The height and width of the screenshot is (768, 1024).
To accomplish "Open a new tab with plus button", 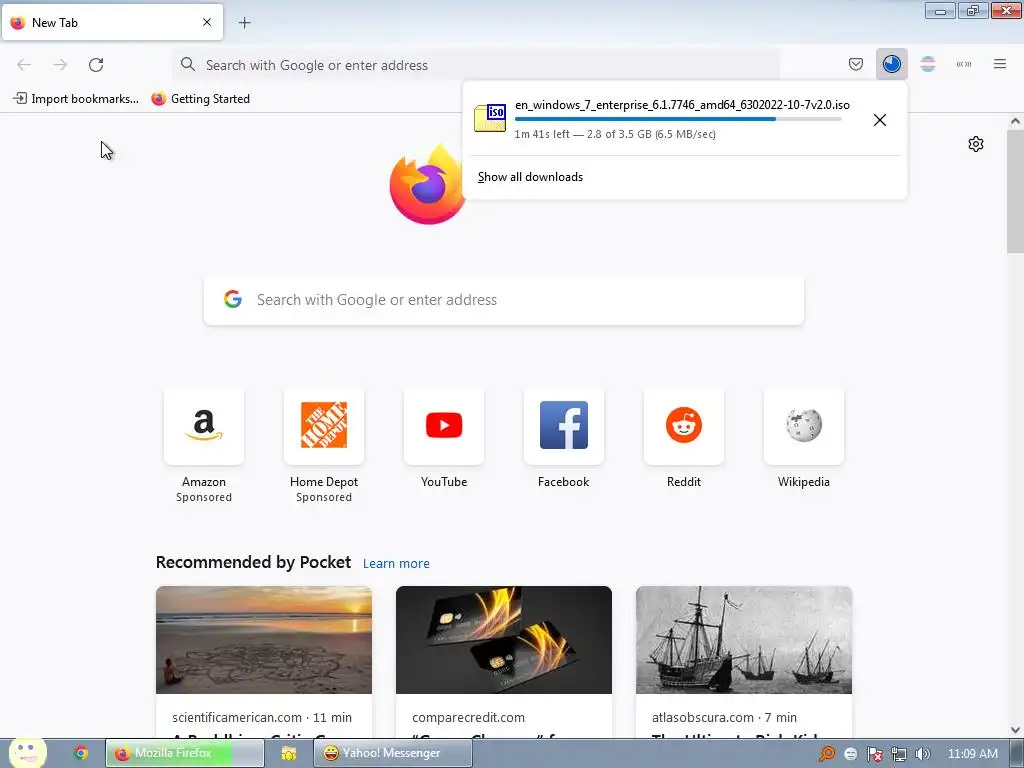I will 244,23.
